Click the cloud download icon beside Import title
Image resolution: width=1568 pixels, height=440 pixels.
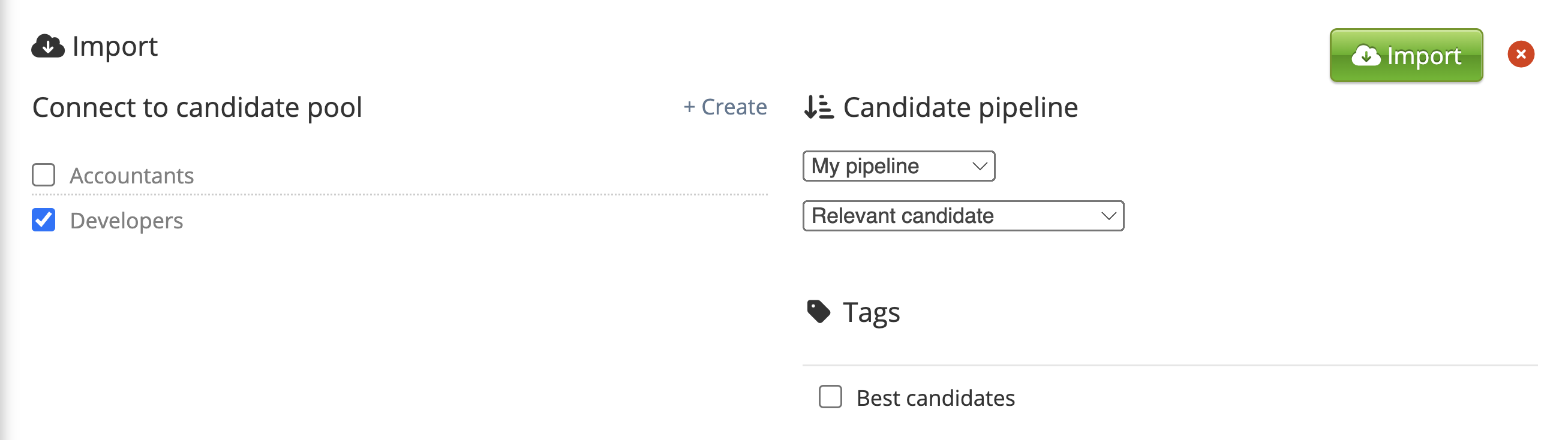(47, 46)
